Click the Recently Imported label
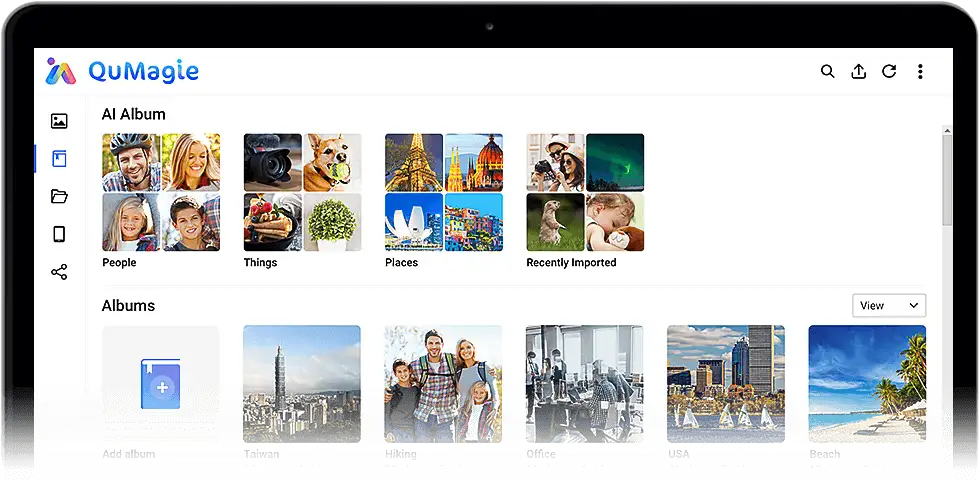The width and height of the screenshot is (980, 503). (571, 262)
